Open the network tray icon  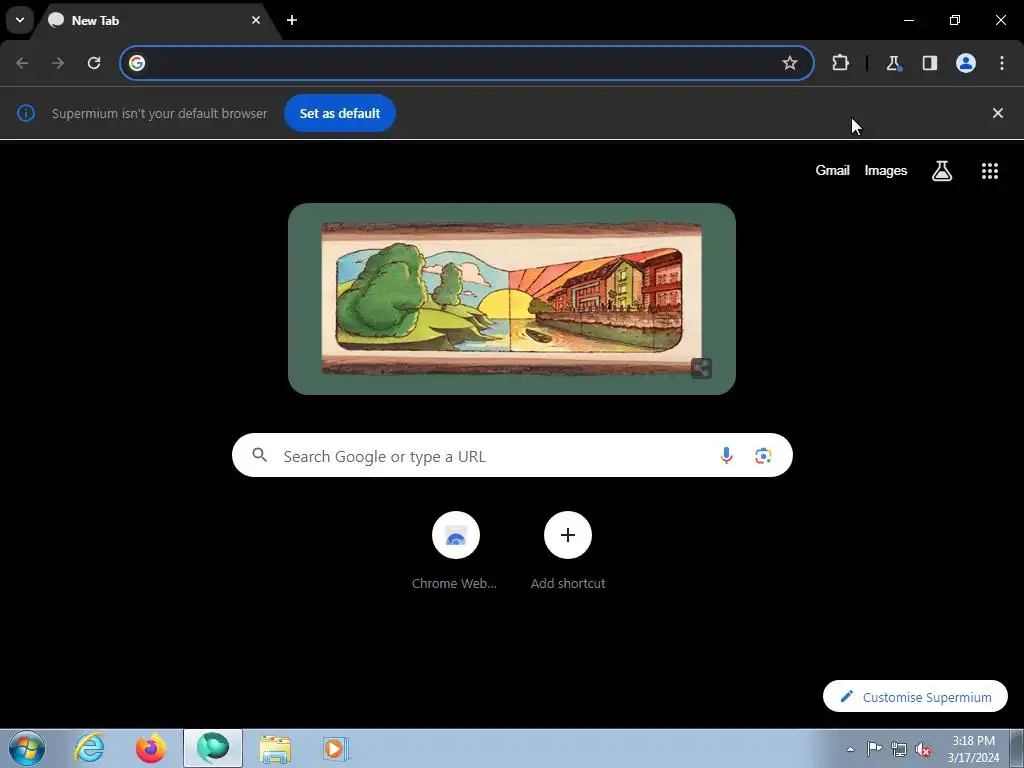(899, 749)
